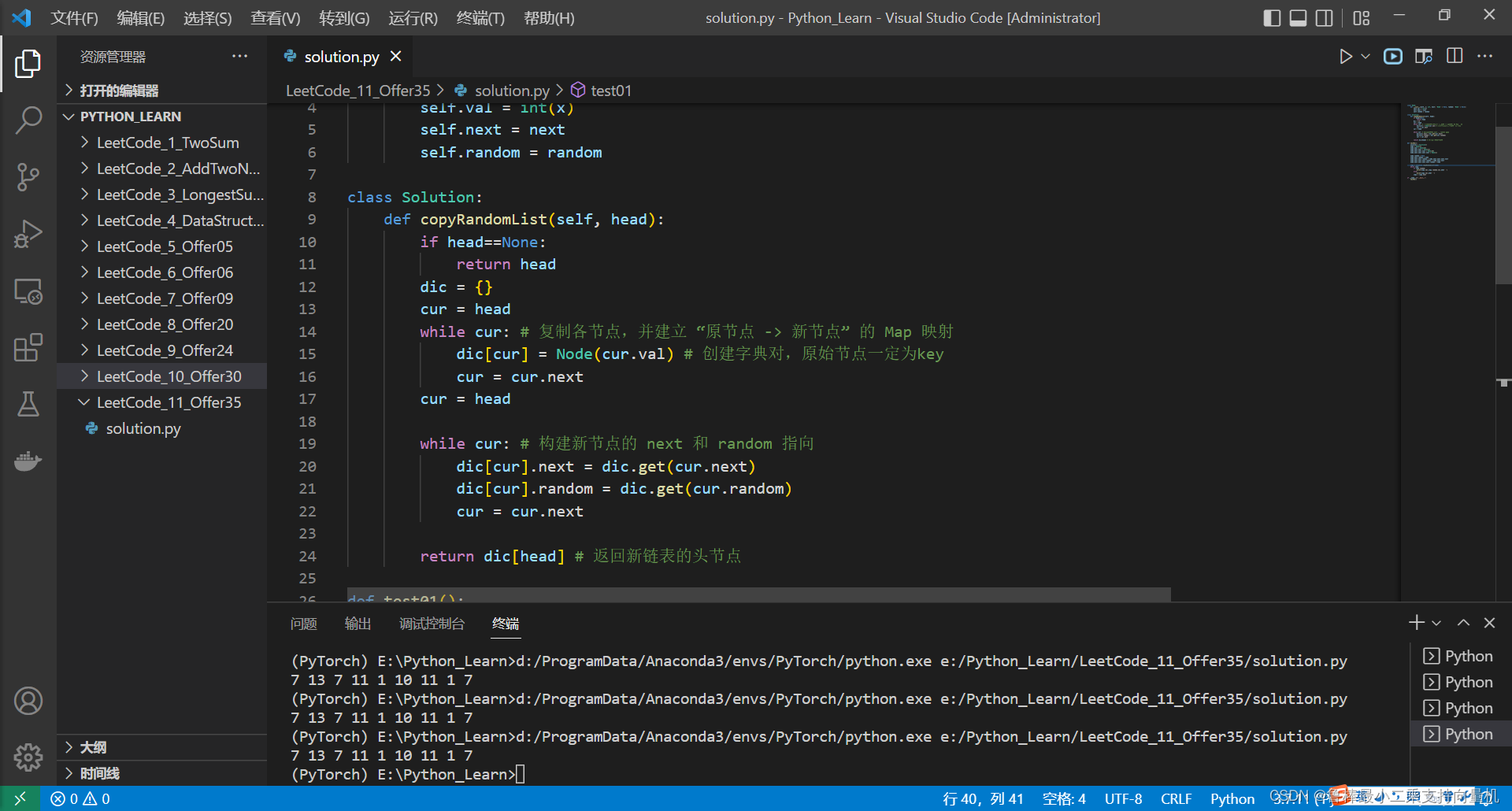Screen dimensions: 1512x811
Task: Open the Manage gear icon
Action: (x=28, y=757)
